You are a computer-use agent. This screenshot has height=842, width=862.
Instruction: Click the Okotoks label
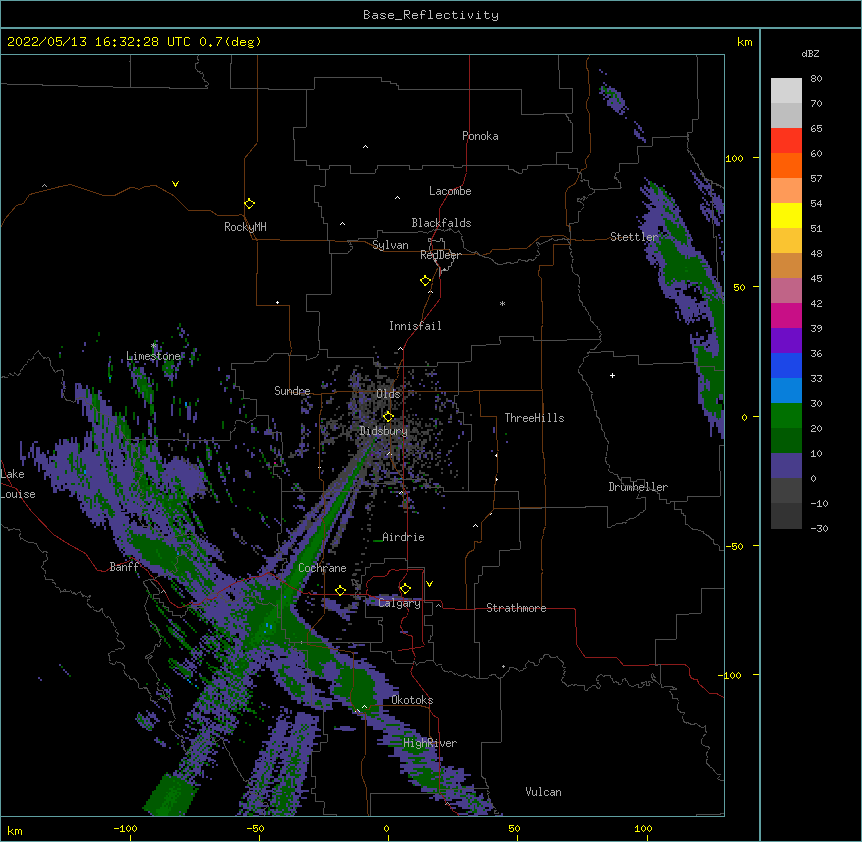[412, 700]
